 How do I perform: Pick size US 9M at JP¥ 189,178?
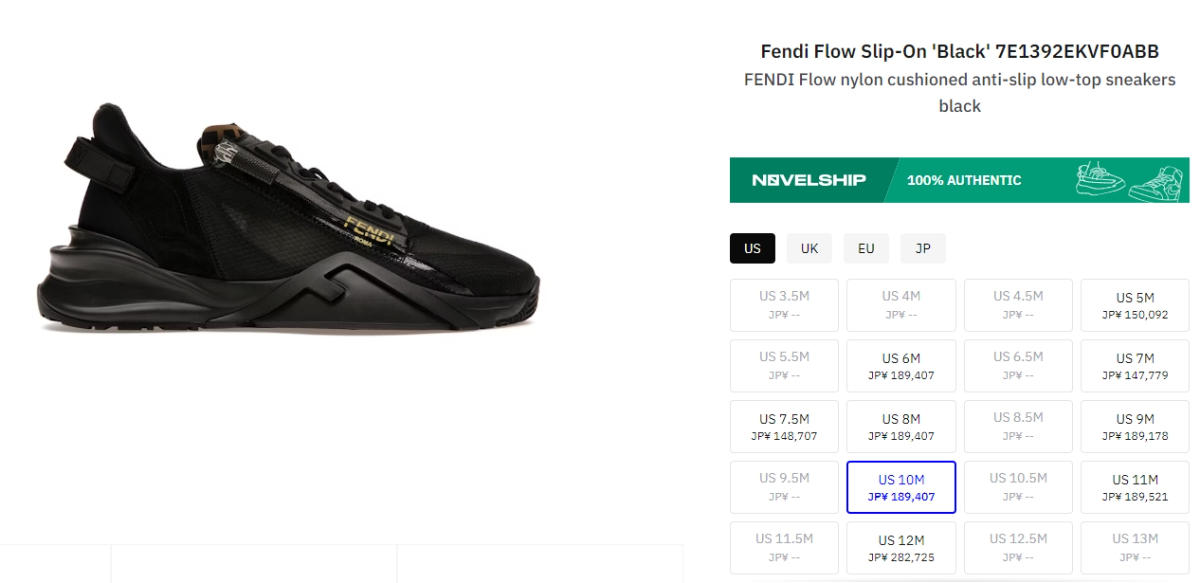[1135, 427]
